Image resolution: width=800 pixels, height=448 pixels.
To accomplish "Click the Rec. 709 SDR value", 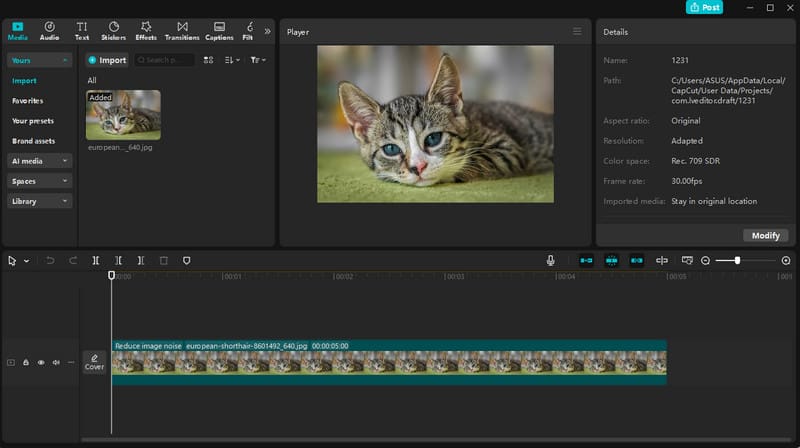I will pyautogui.click(x=695, y=161).
